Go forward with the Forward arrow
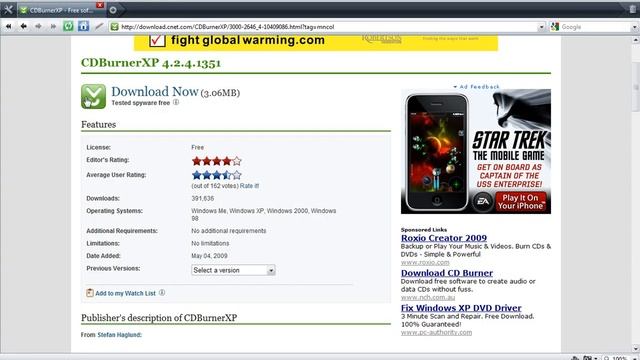 pyautogui.click(x=38, y=27)
